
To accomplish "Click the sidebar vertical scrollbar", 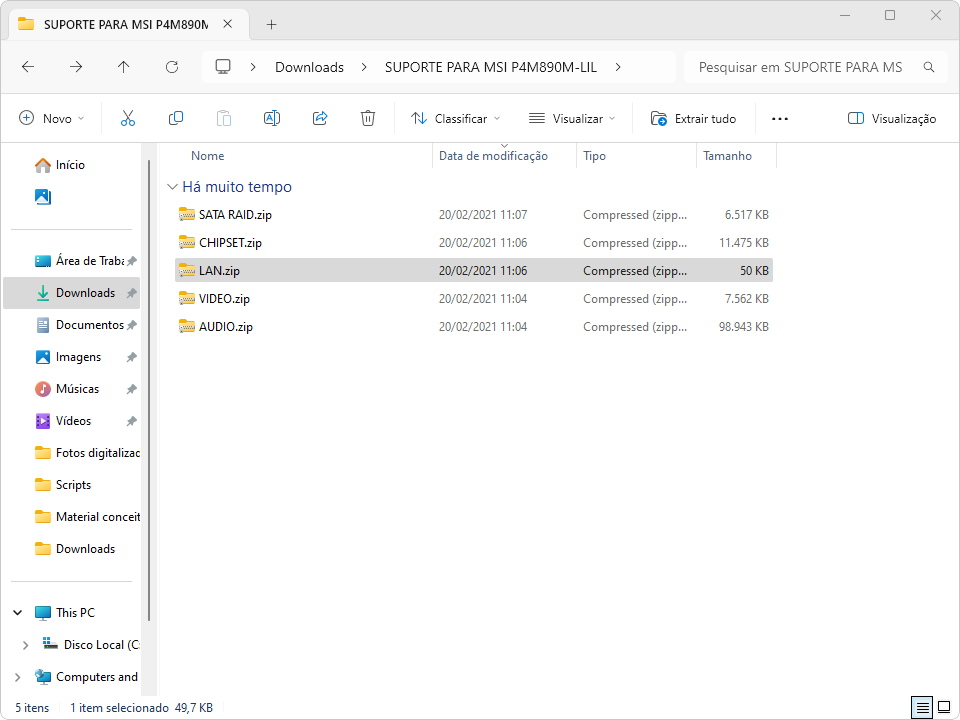I will [149, 391].
